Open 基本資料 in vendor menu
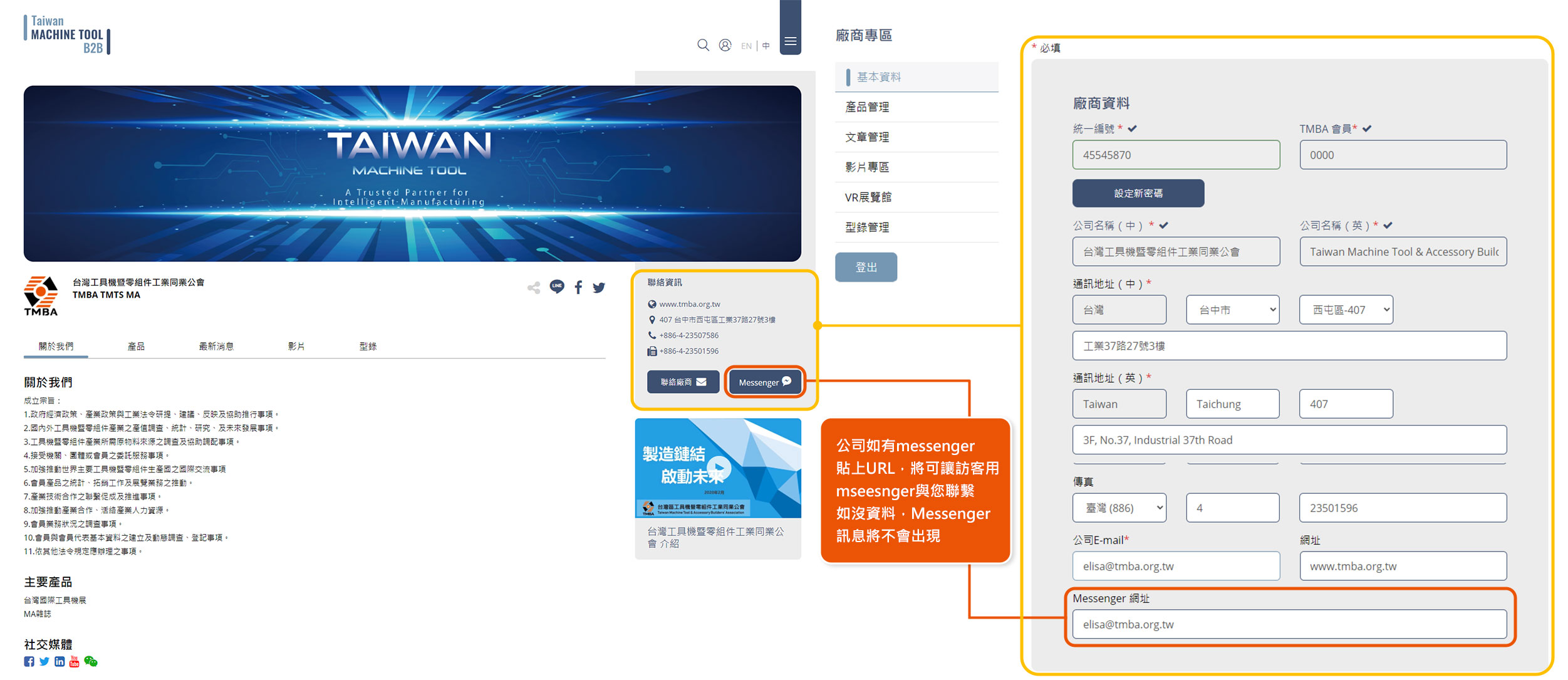 [x=916, y=77]
